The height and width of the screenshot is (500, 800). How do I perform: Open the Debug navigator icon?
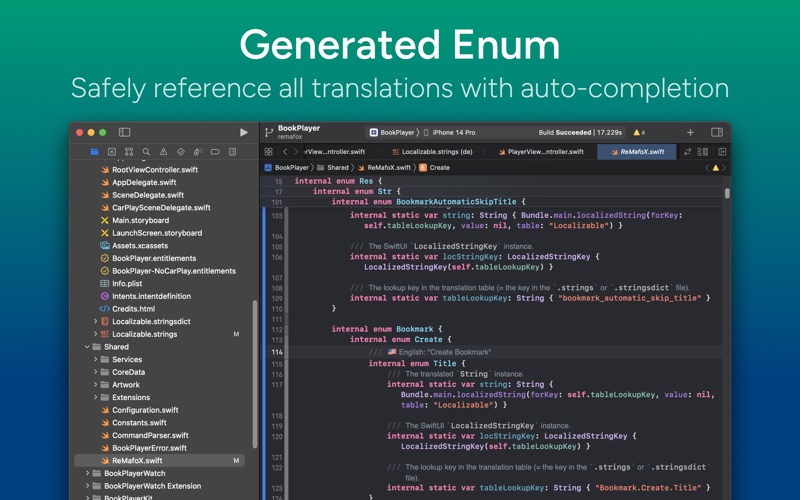pyautogui.click(x=198, y=152)
